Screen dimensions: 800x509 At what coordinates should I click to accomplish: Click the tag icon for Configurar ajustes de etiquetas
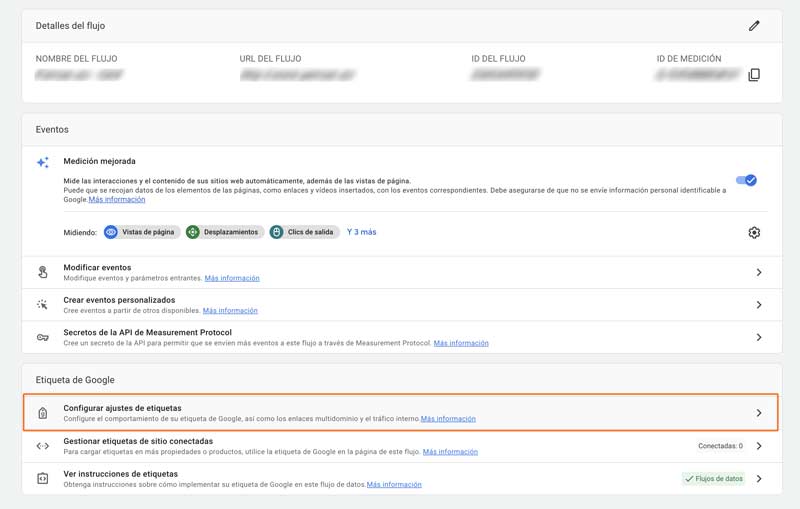pyautogui.click(x=43, y=413)
